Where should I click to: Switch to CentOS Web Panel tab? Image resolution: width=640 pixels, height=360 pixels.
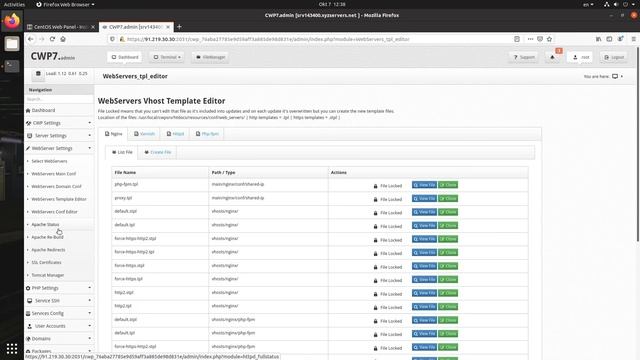61,27
